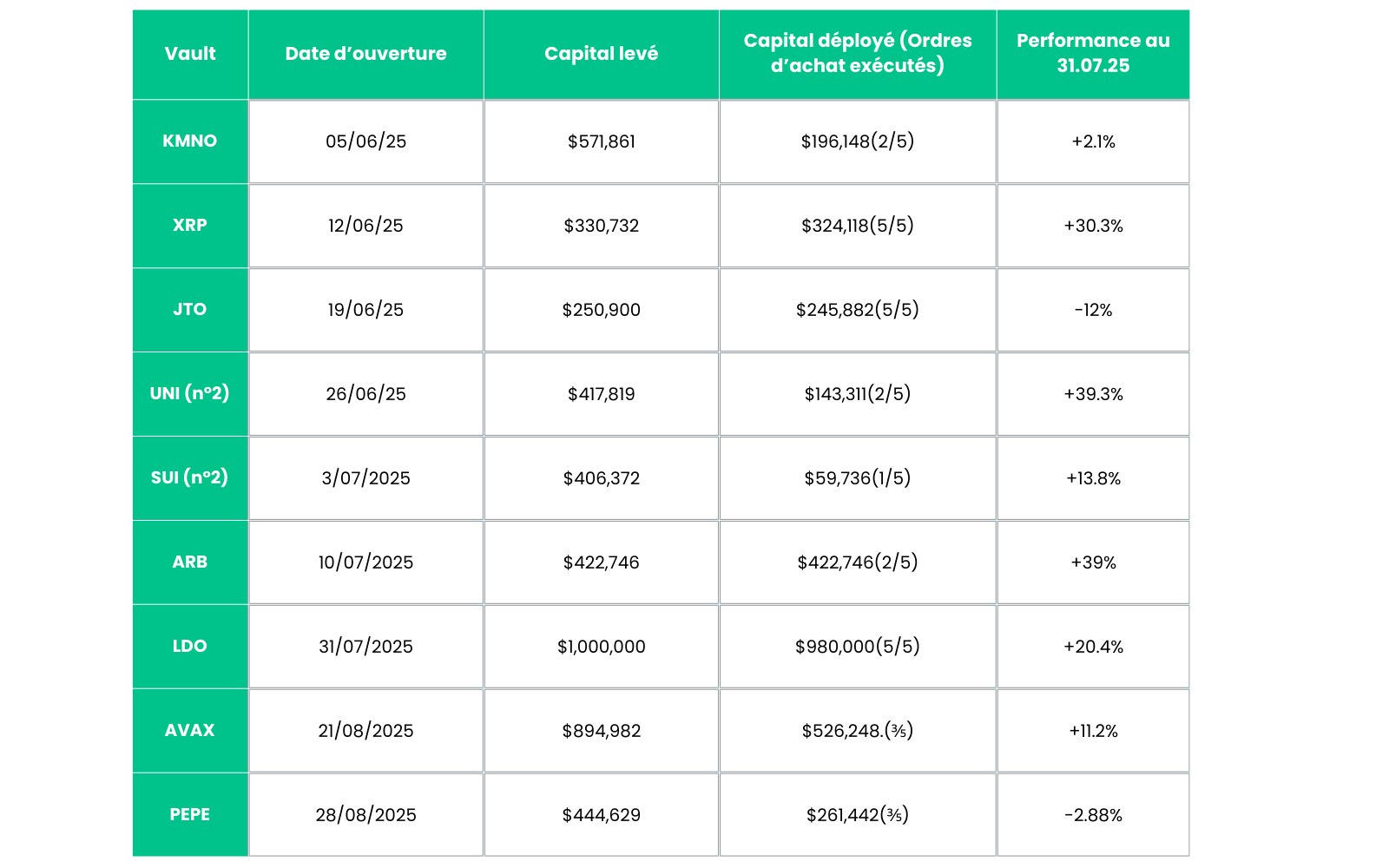Click the $1,000,000 capital levé cell
The image size is (1389, 868).
(x=601, y=647)
